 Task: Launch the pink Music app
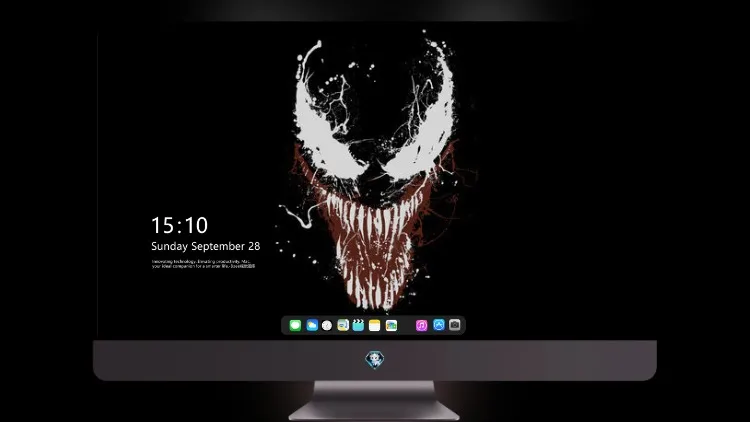click(421, 325)
